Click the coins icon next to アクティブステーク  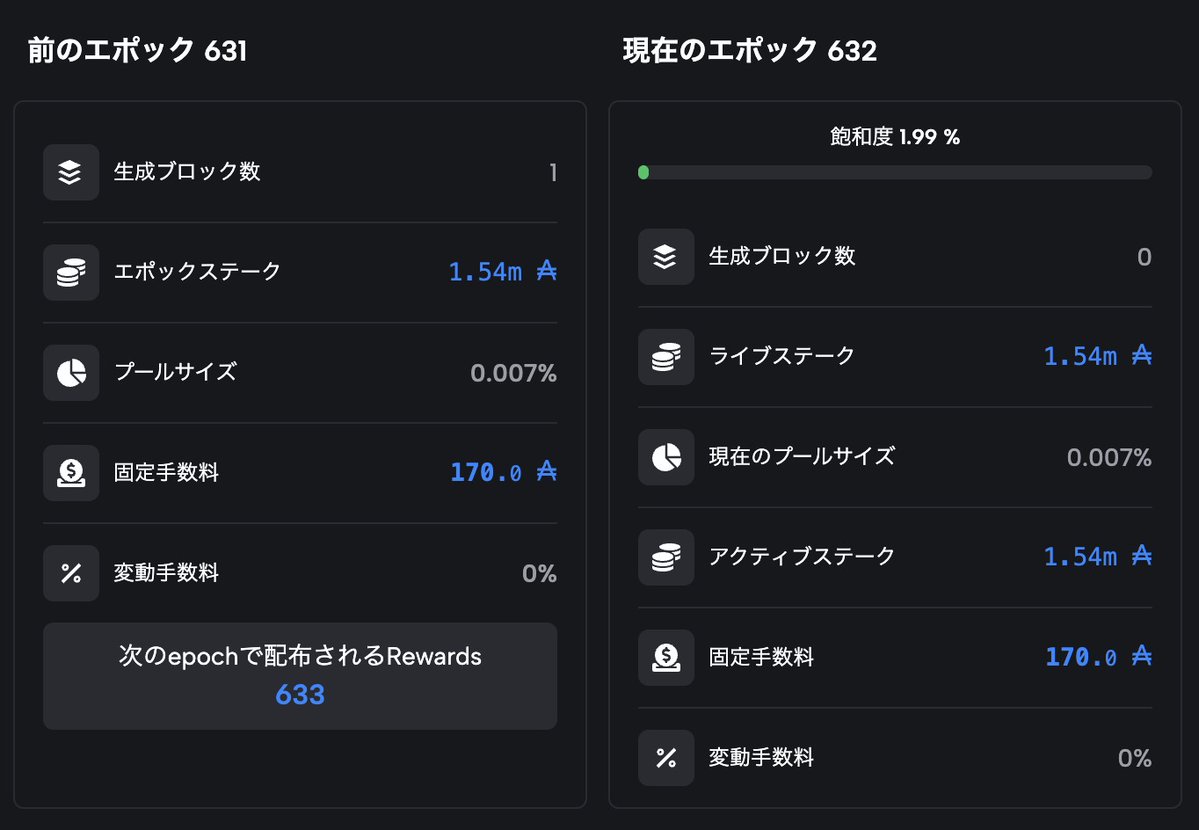[x=666, y=558]
